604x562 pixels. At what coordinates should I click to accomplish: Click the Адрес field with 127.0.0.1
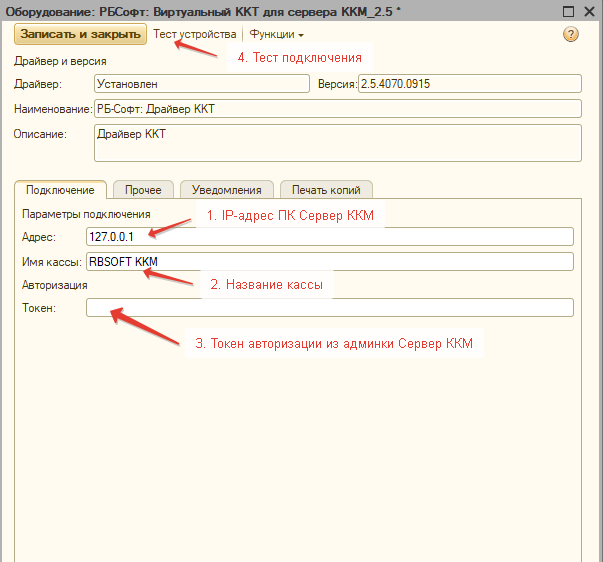pos(330,237)
